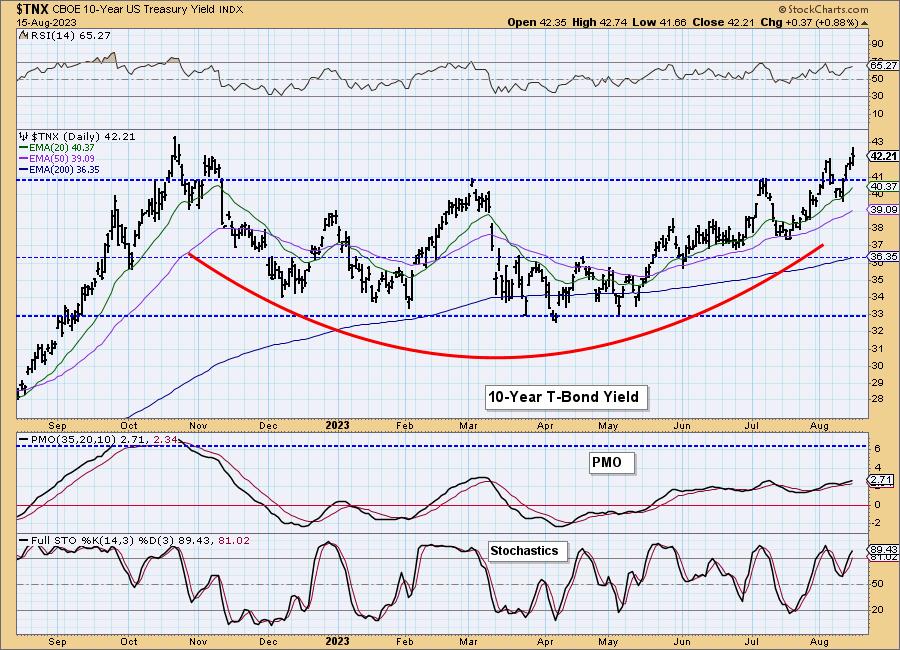Select the 'CBOE 10-Year US Treasury Yield' title
The image size is (900, 650).
tap(134, 10)
